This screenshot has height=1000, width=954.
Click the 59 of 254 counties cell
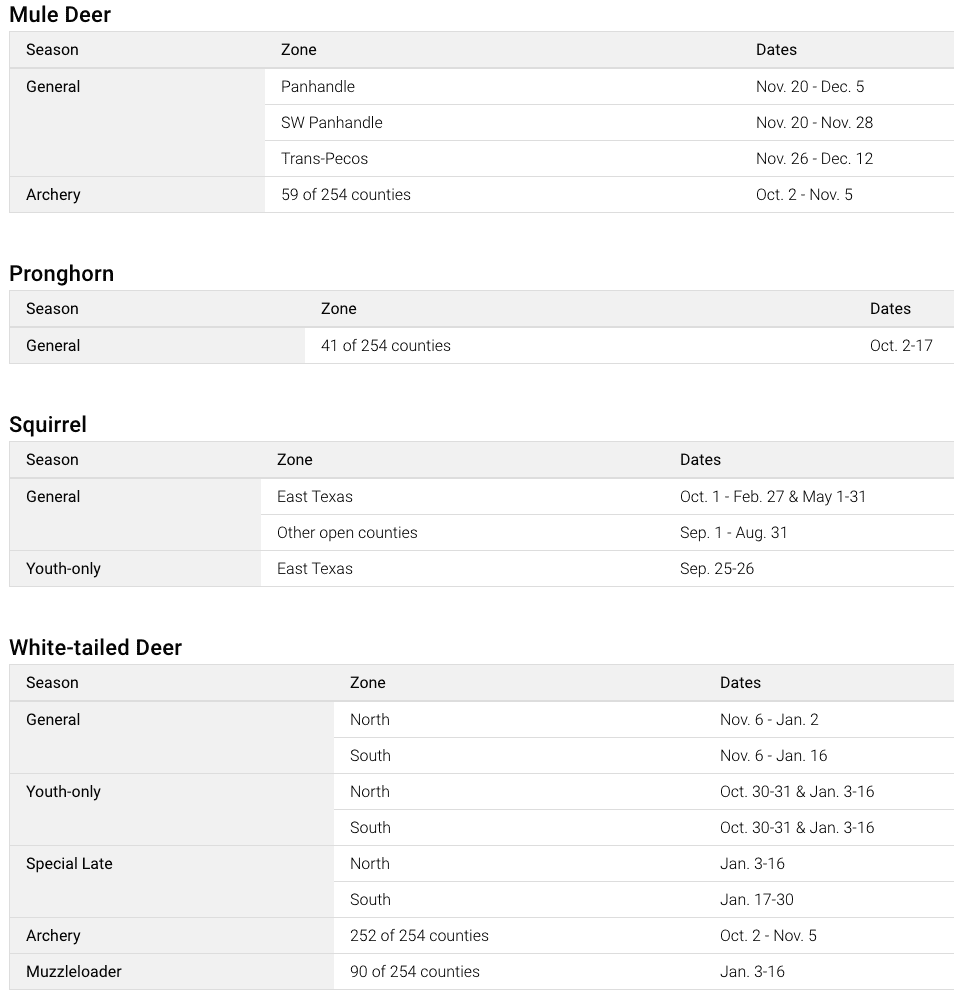point(346,195)
